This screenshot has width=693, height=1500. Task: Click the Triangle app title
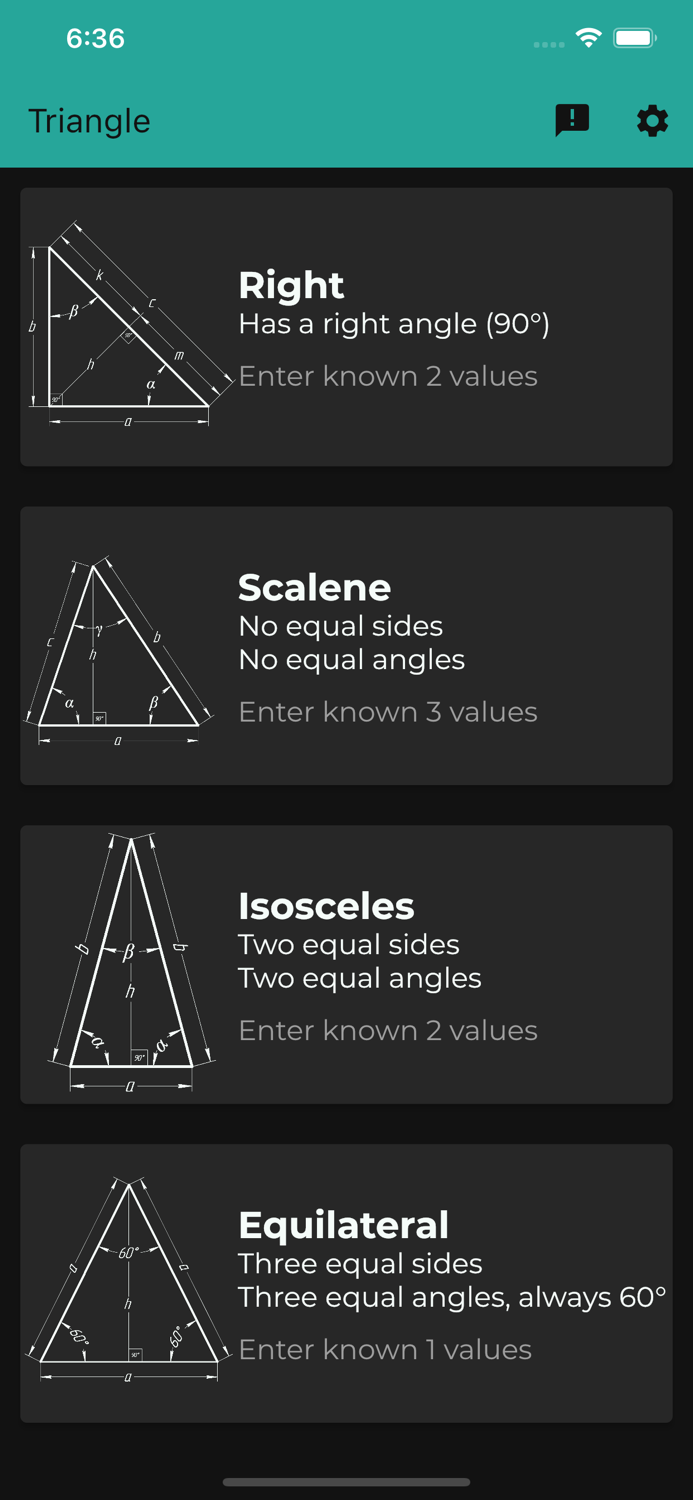[x=89, y=120]
